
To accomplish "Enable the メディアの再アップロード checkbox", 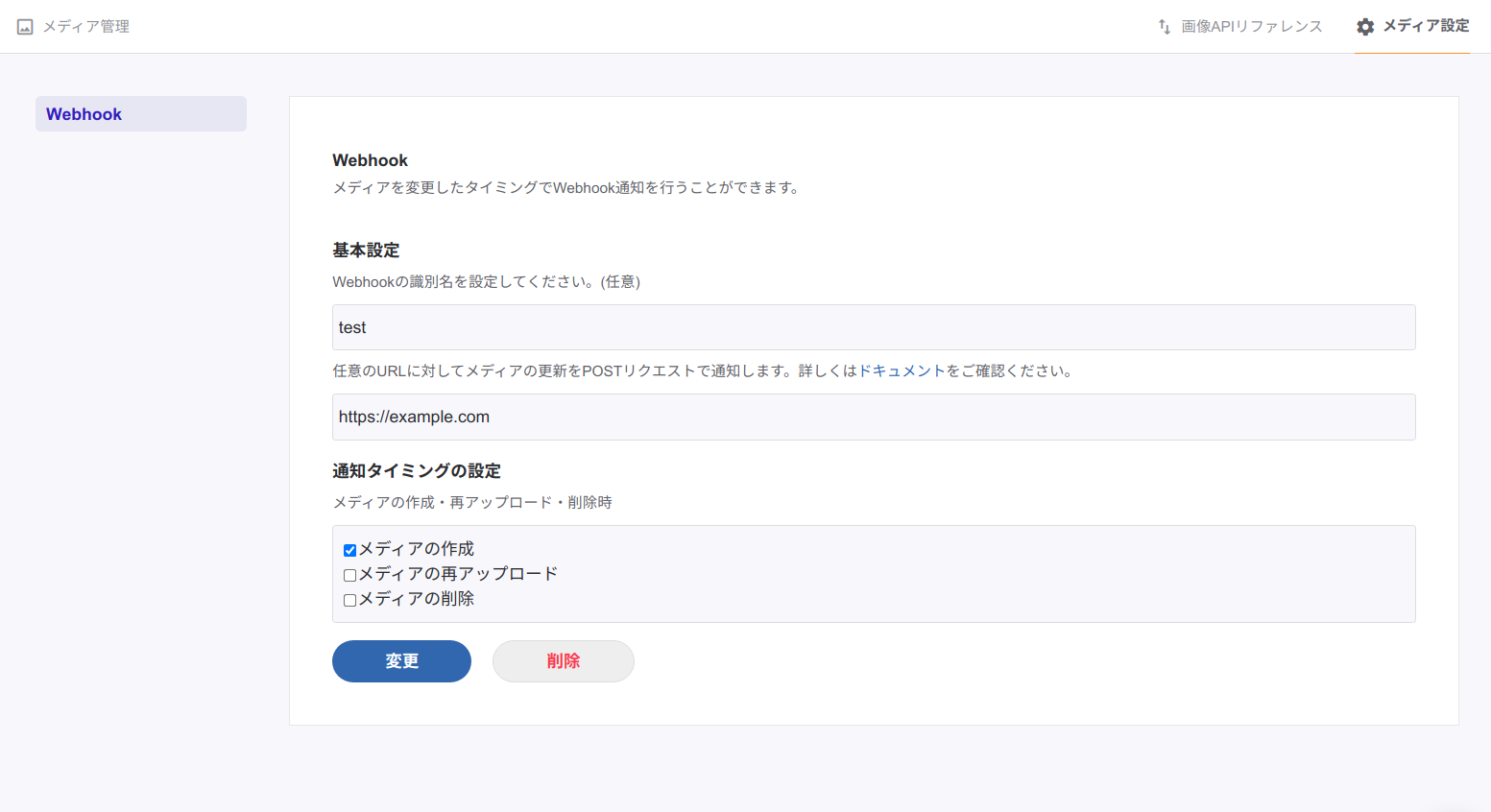I will click(x=349, y=575).
